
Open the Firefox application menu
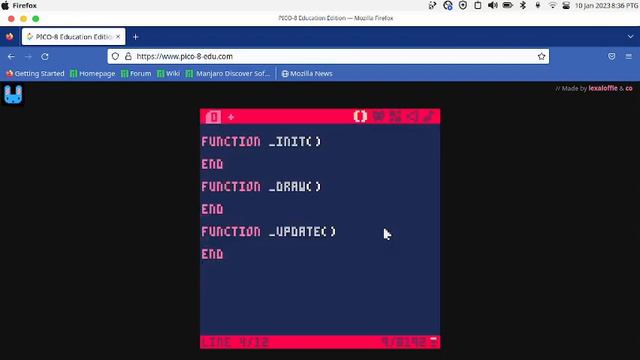(x=24, y=5)
